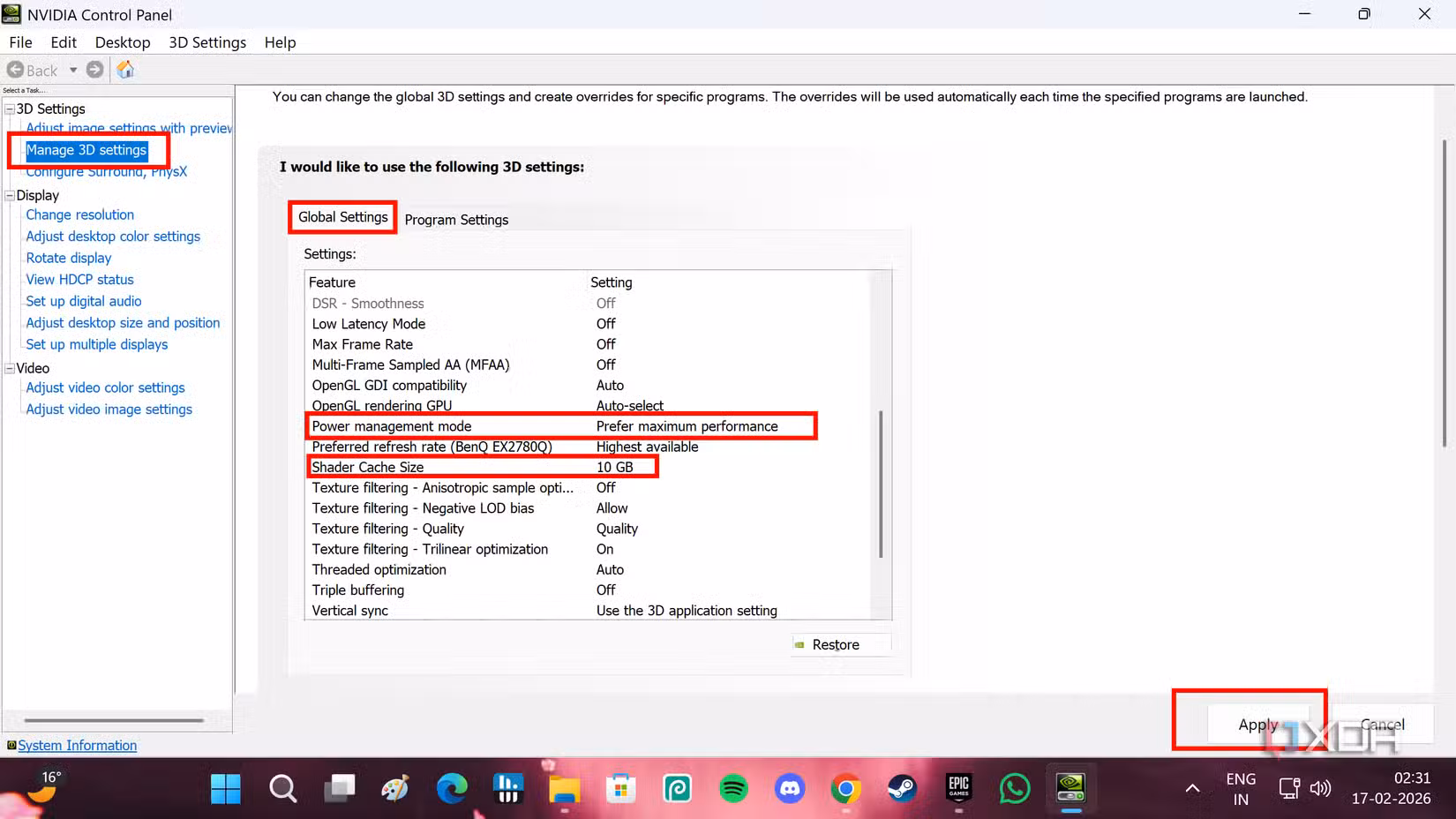Open the File menu
The height and width of the screenshot is (819, 1456).
(20, 42)
